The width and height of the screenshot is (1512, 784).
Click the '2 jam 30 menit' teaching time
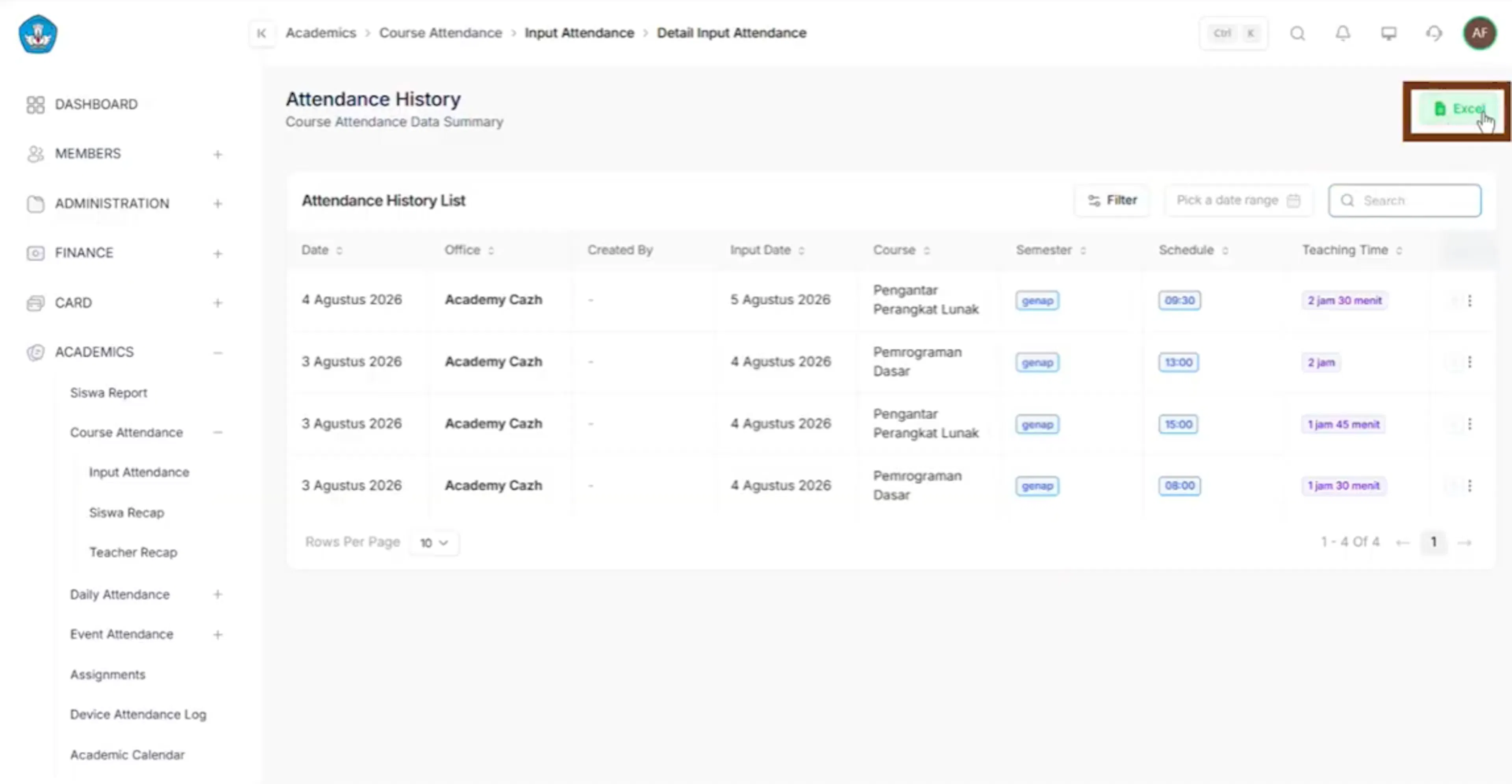coord(1344,300)
